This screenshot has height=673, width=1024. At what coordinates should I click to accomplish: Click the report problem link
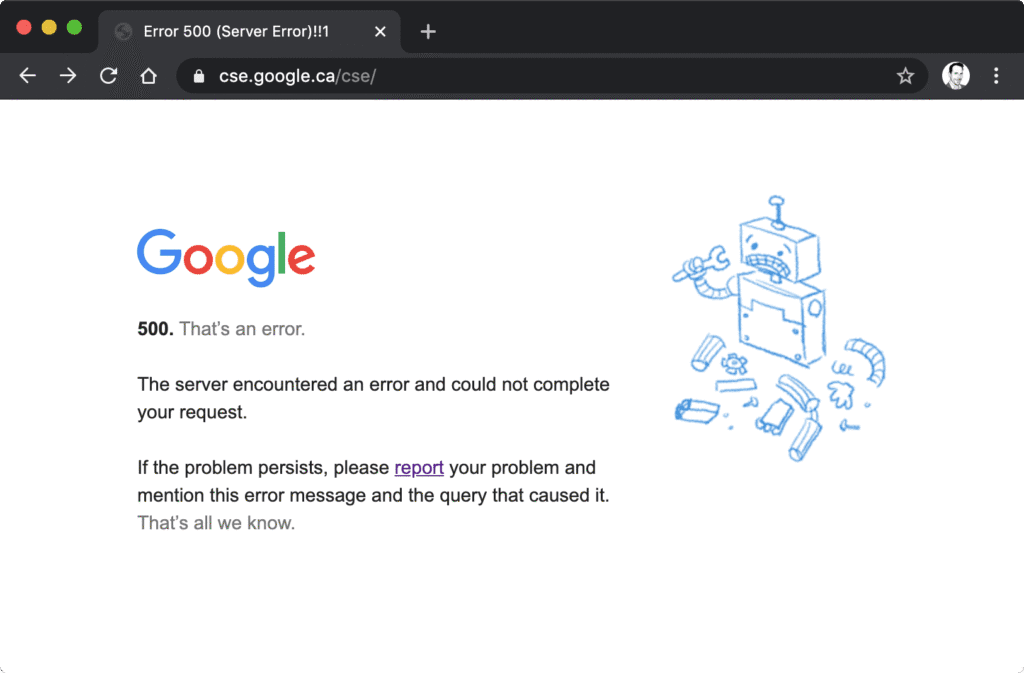[x=419, y=467]
